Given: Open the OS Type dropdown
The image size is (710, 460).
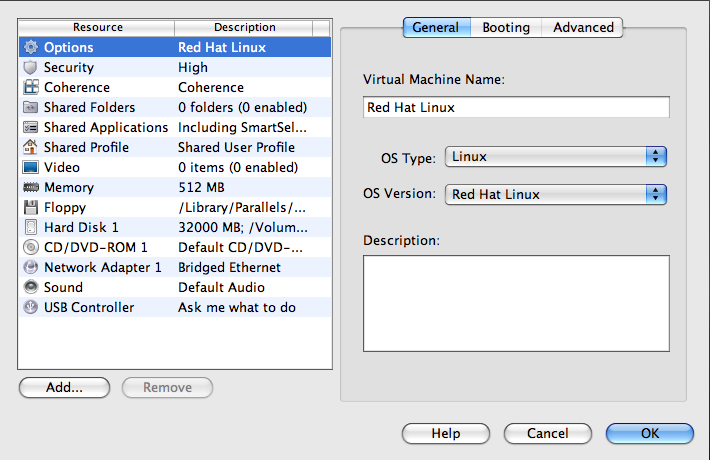Looking at the screenshot, I should tap(556, 157).
